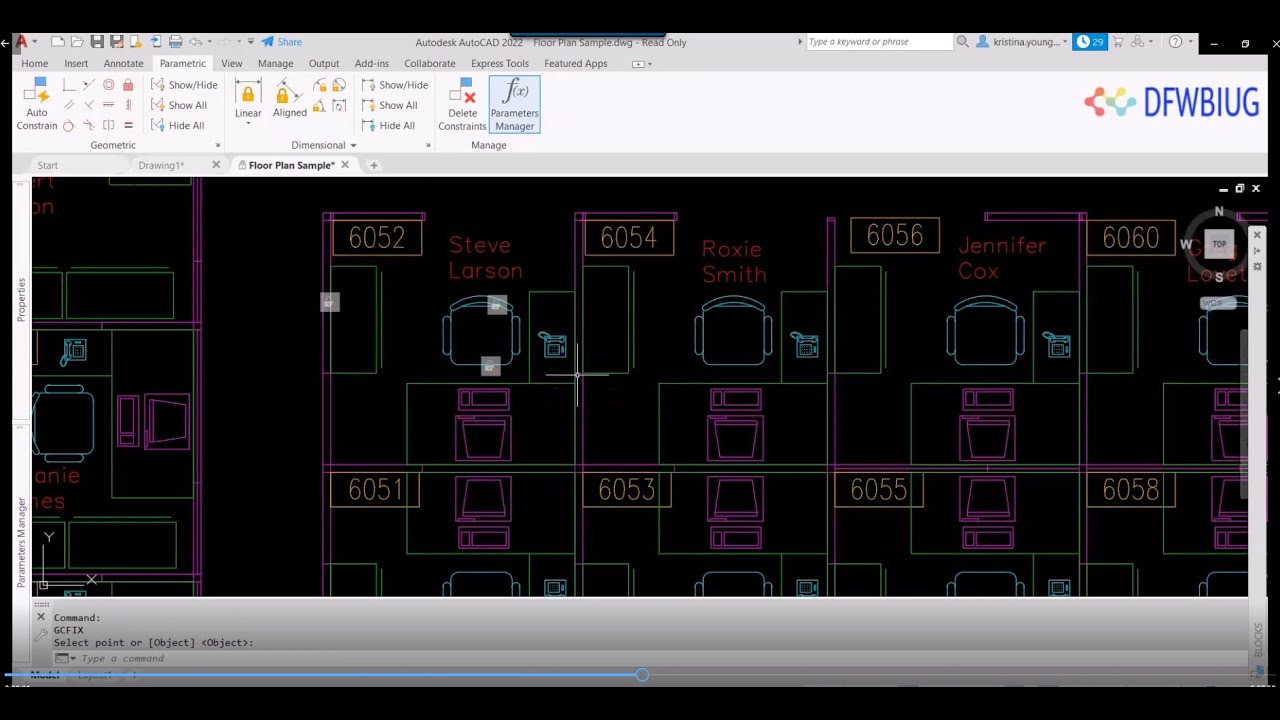Close the Drawing1 tab

coord(216,165)
